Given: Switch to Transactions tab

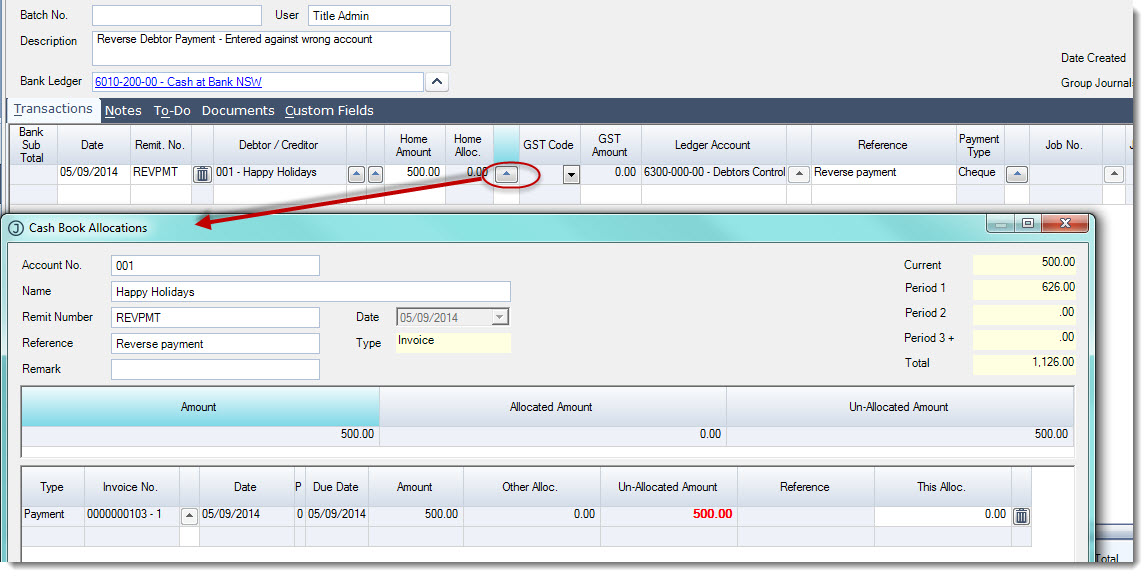Looking at the screenshot, I should click(53, 109).
